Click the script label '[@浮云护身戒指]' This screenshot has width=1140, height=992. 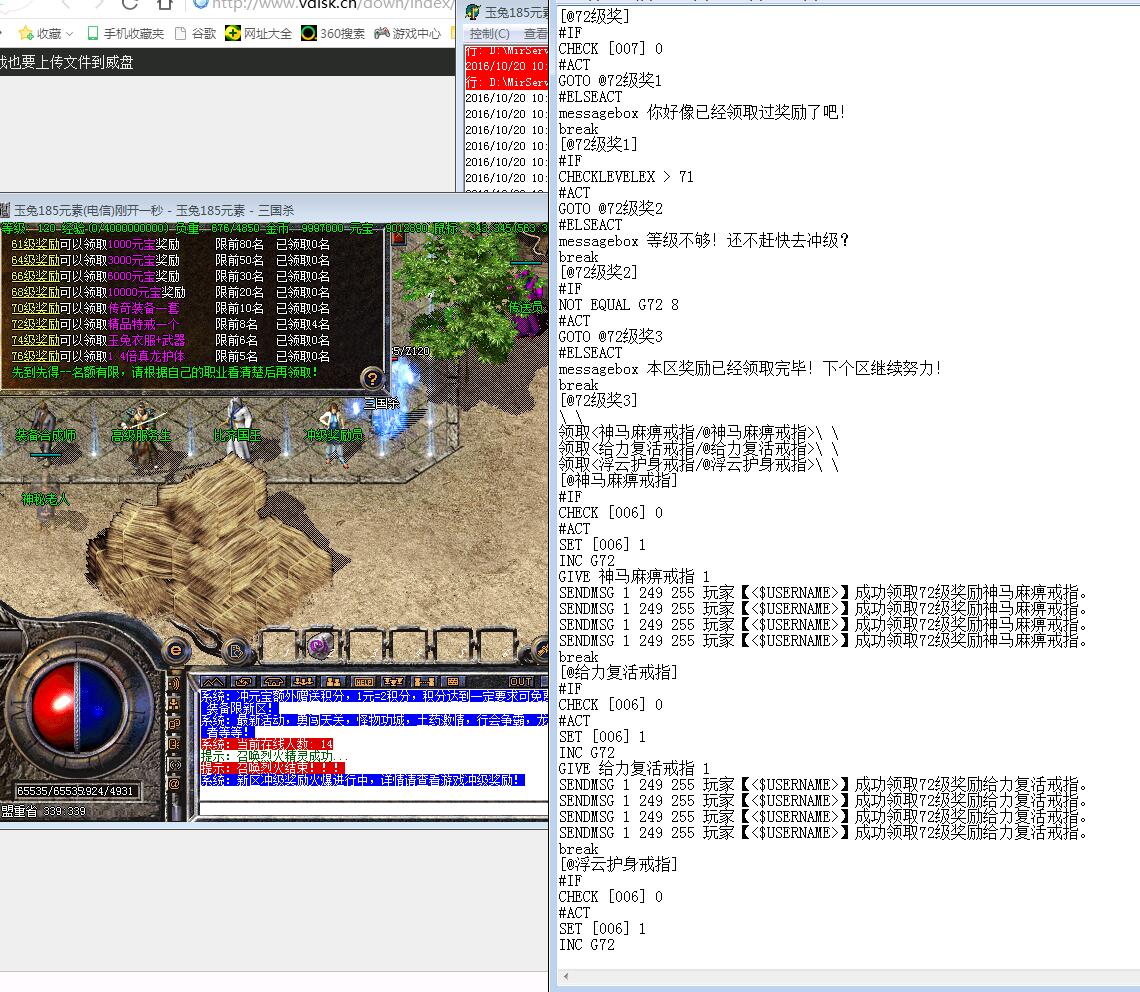619,865
